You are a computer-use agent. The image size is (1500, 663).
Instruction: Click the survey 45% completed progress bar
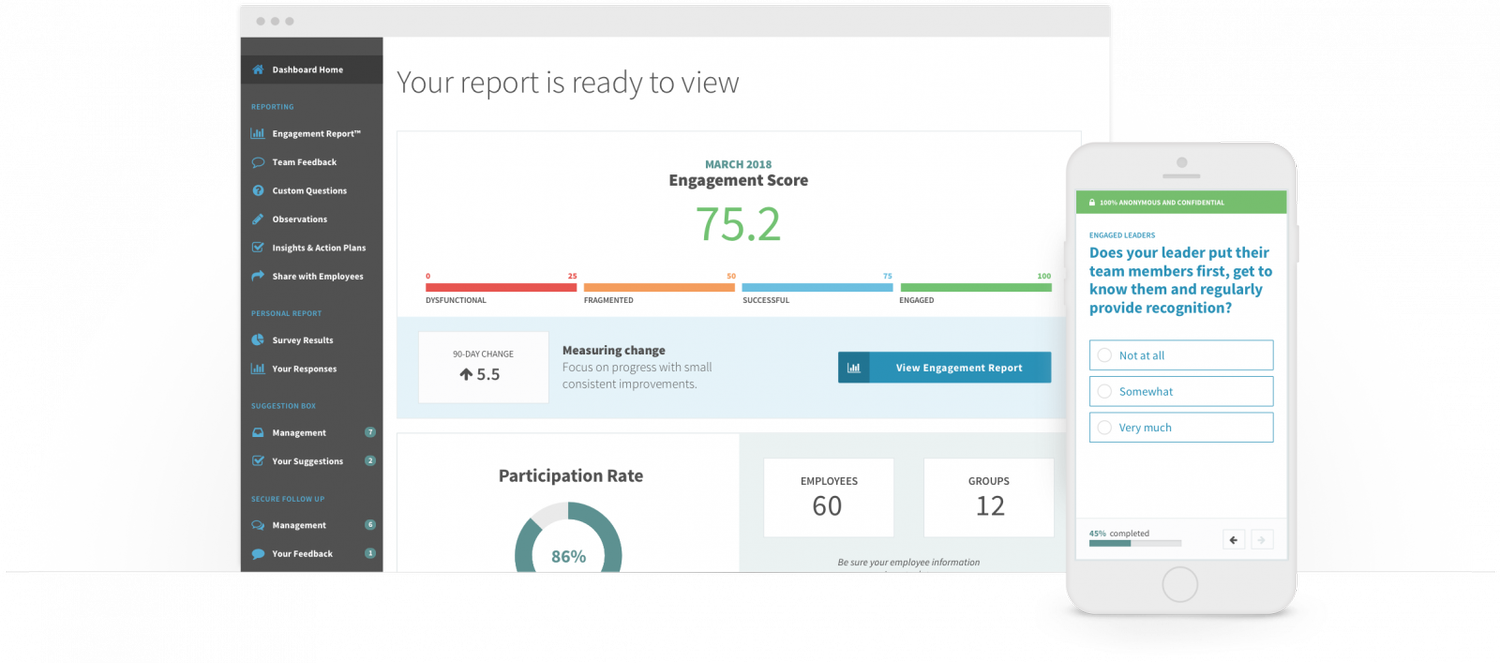1135,544
